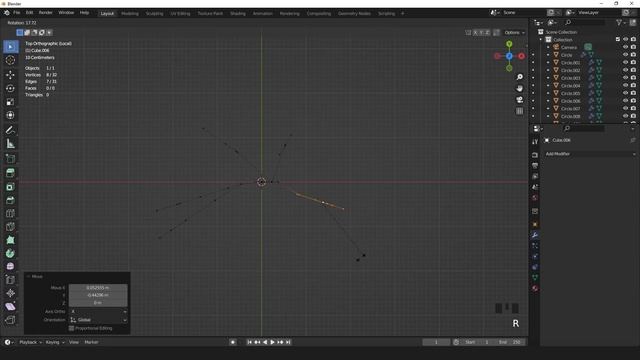Select the Measure ruler tool
This screenshot has height=360, width=640.
pyautogui.click(x=10, y=144)
